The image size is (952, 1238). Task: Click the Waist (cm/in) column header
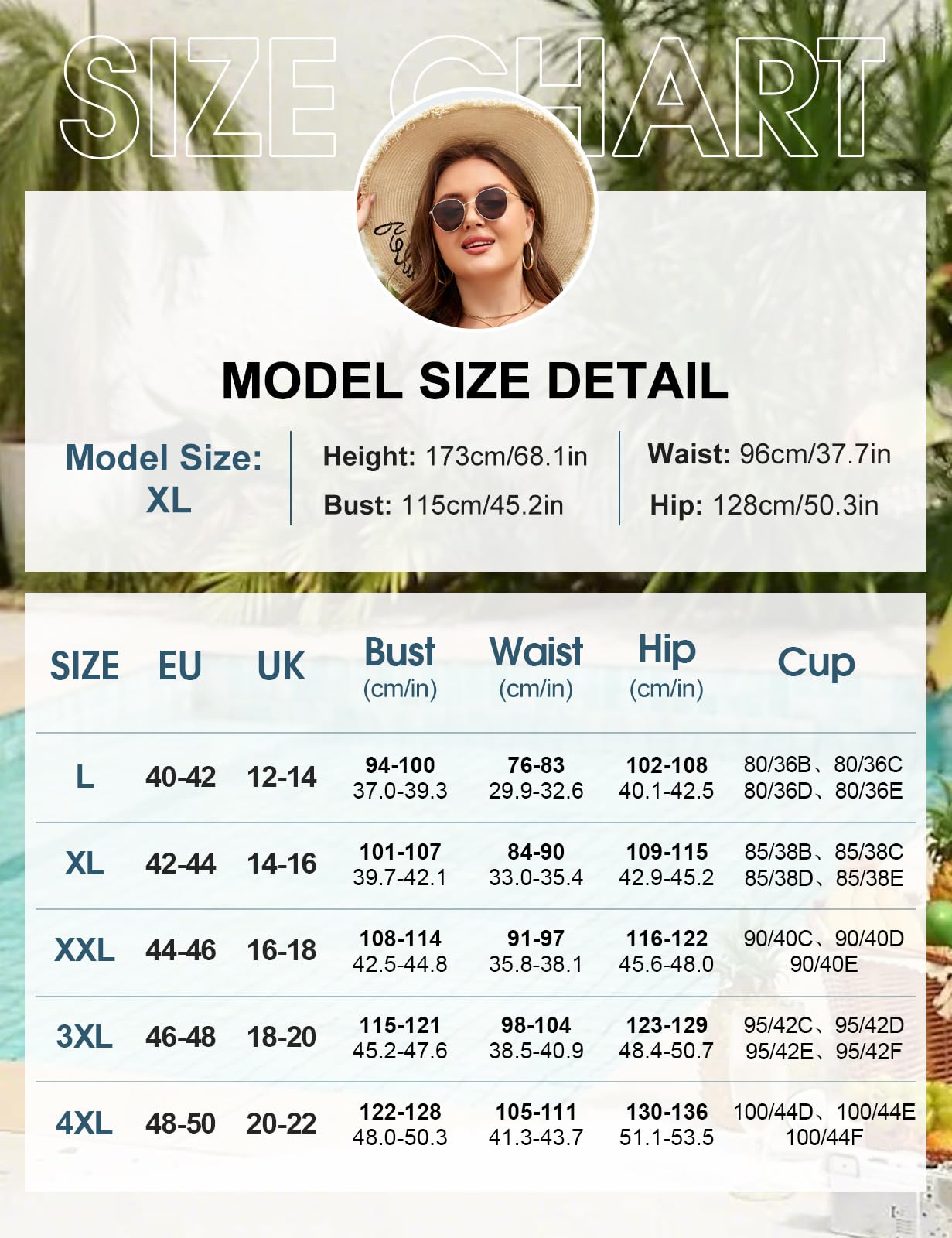[x=536, y=667]
